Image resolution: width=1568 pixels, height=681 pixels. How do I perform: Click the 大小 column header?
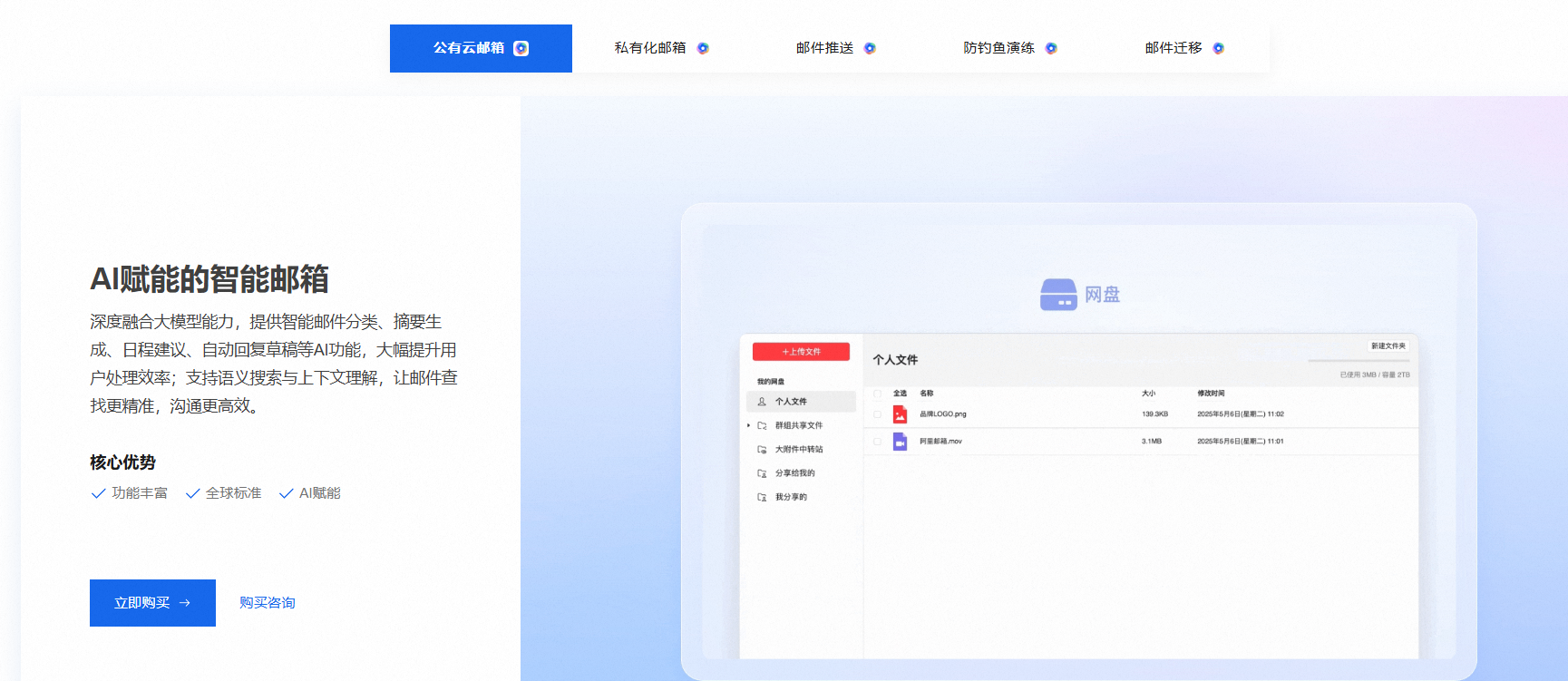tap(1149, 394)
